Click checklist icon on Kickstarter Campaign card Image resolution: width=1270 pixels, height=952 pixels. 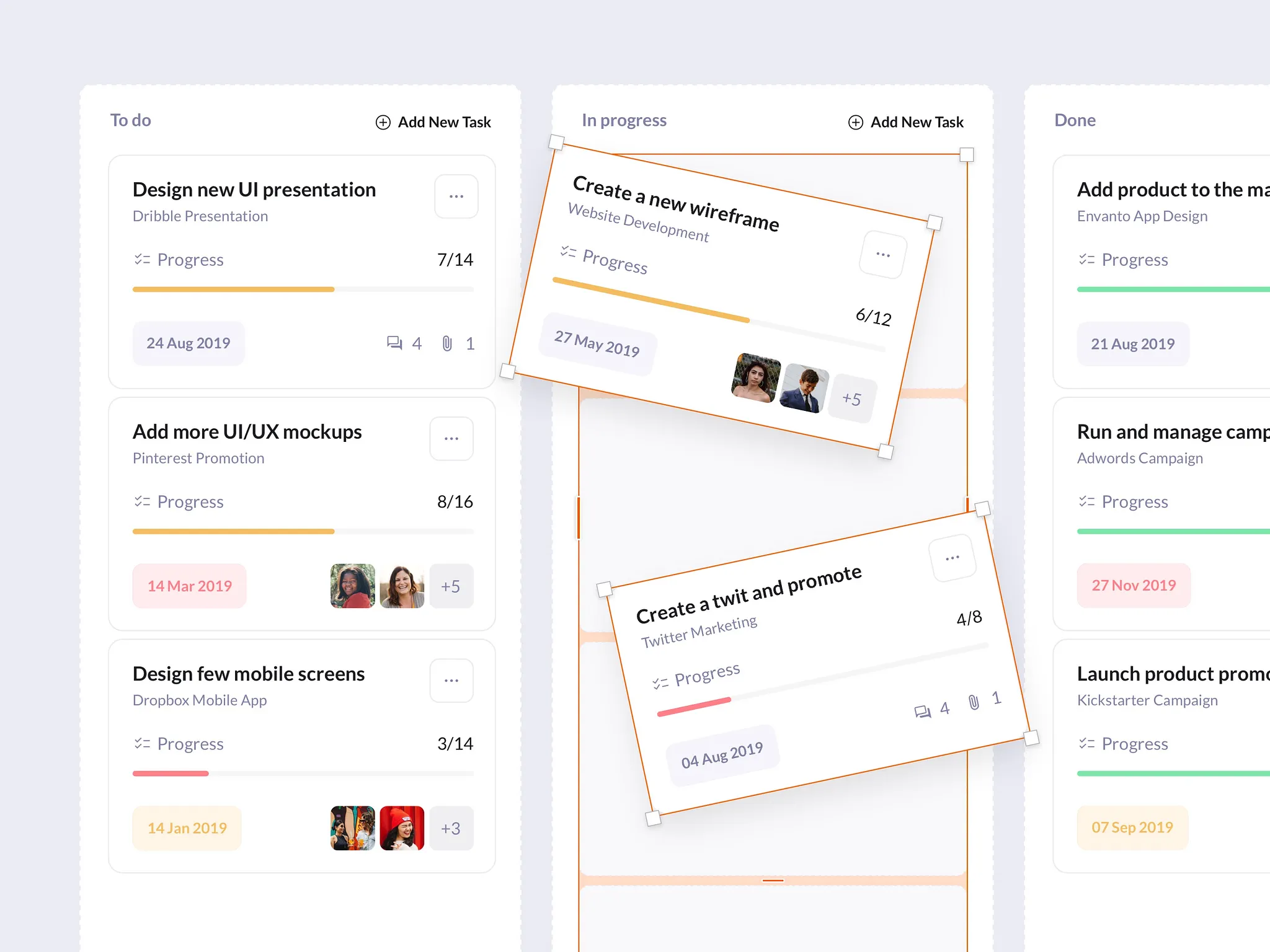1086,743
